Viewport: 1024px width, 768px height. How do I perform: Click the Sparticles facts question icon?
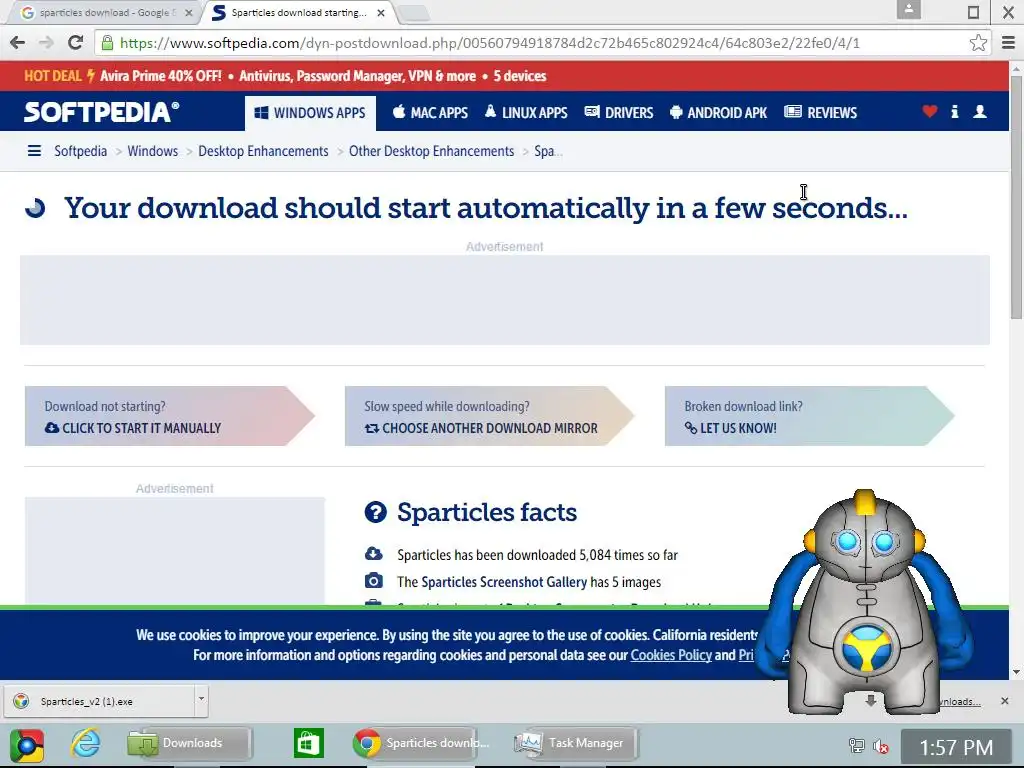[x=376, y=512]
